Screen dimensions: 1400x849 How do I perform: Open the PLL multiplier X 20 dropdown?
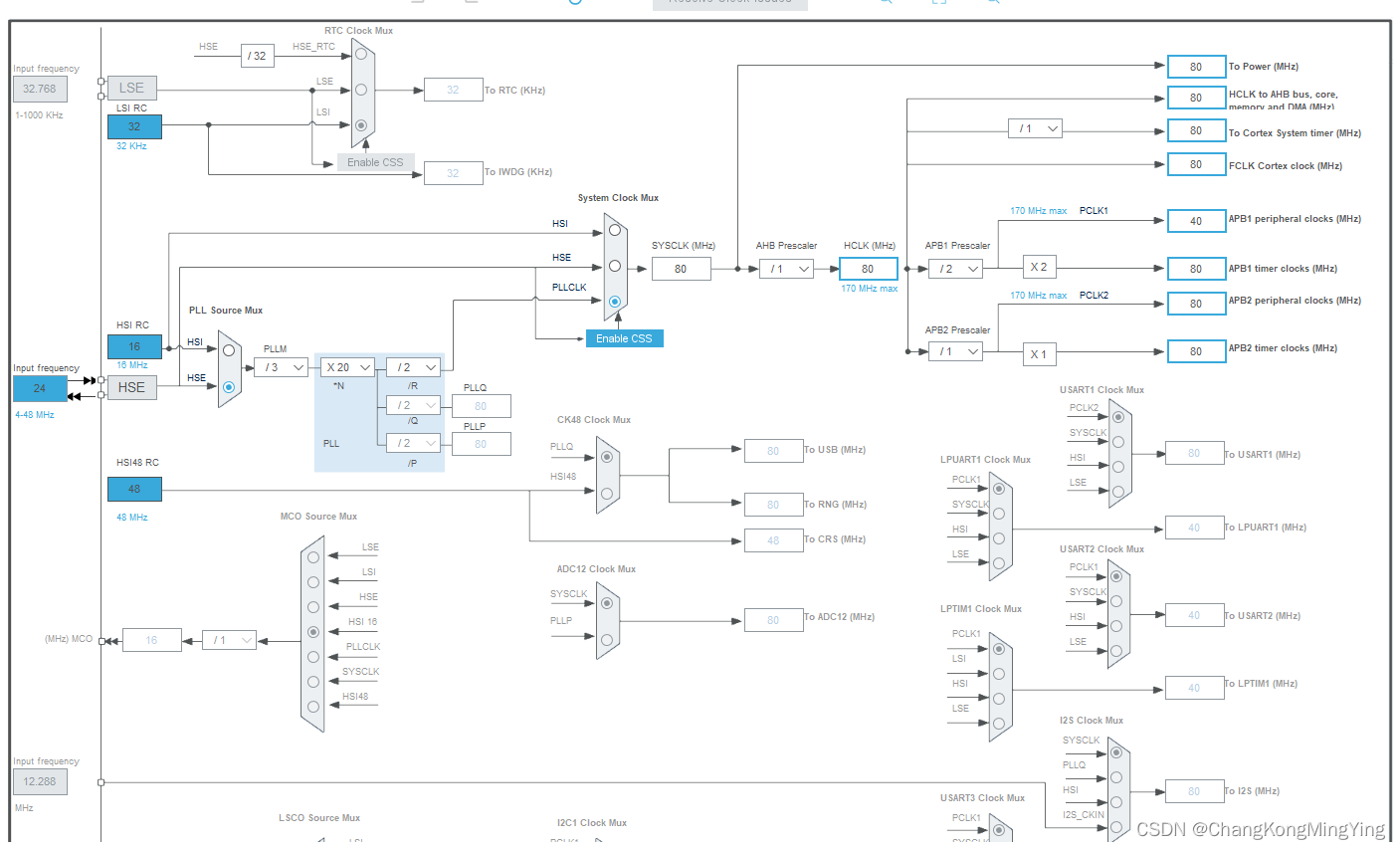click(x=347, y=366)
